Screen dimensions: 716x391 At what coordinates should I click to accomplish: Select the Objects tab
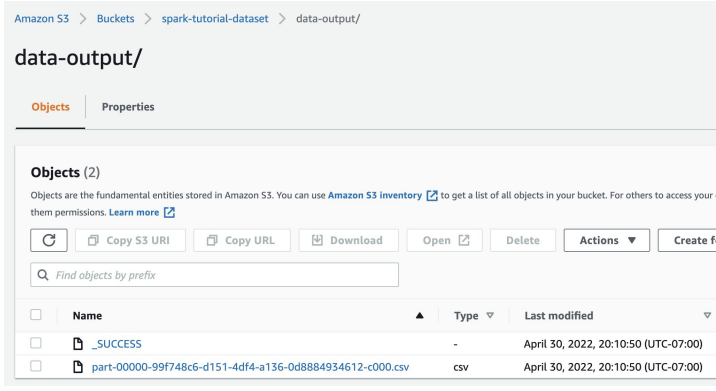(50, 107)
